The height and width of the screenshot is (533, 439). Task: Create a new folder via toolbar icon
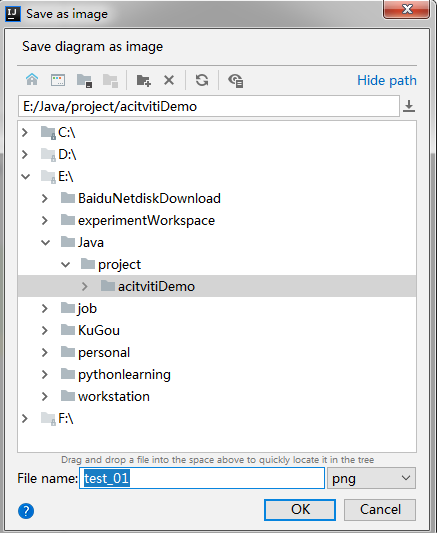143,81
